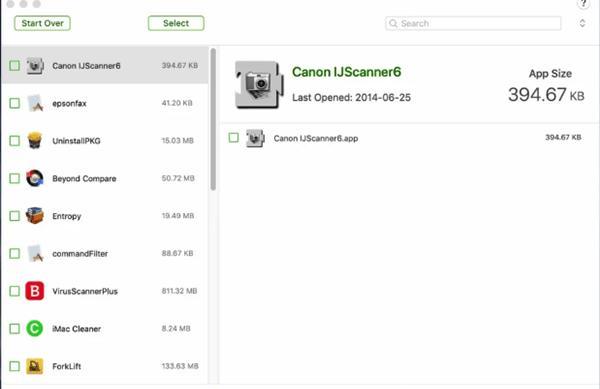Select the Beyond Compare row name
Image resolution: width=600 pixels, height=389 pixels.
pos(84,179)
